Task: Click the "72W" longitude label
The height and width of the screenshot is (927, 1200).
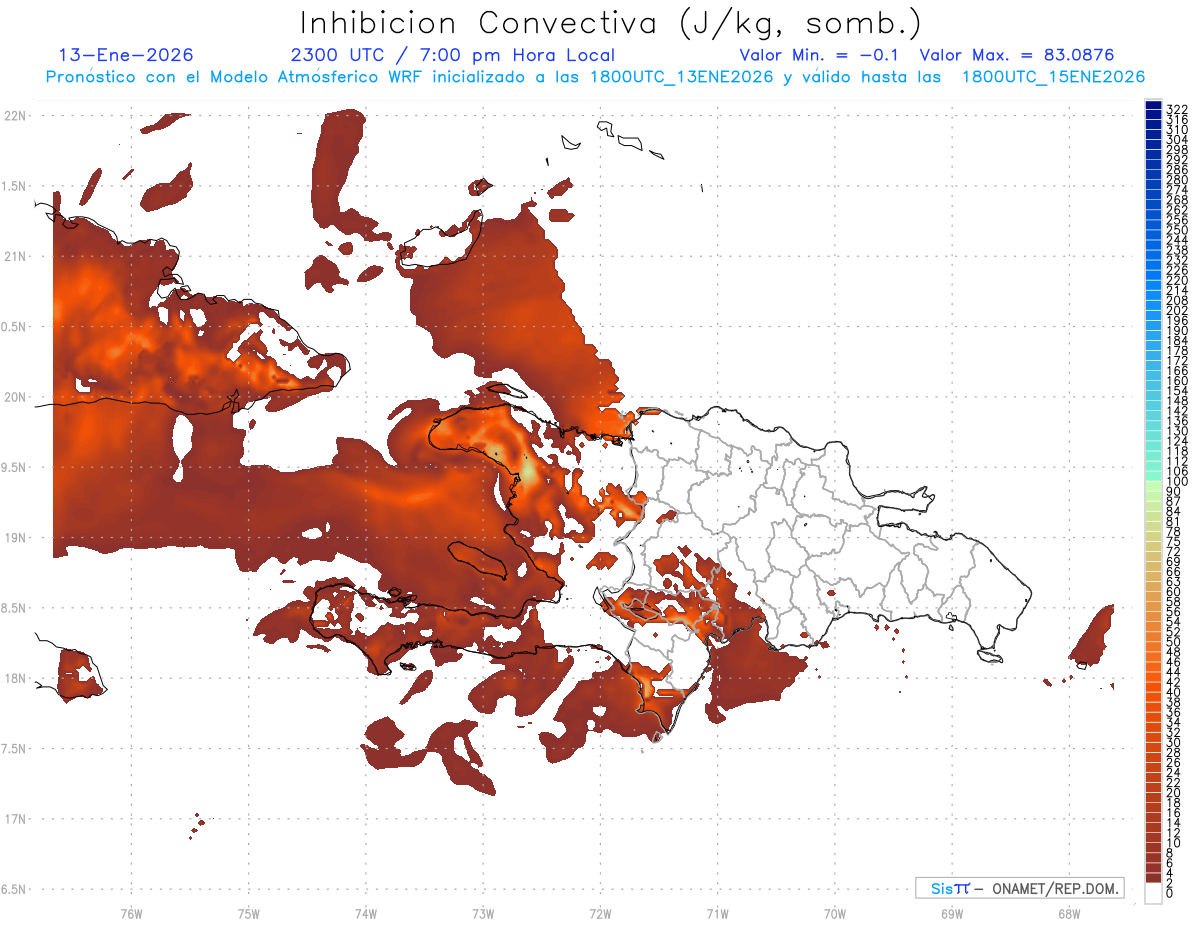Action: pyautogui.click(x=600, y=913)
